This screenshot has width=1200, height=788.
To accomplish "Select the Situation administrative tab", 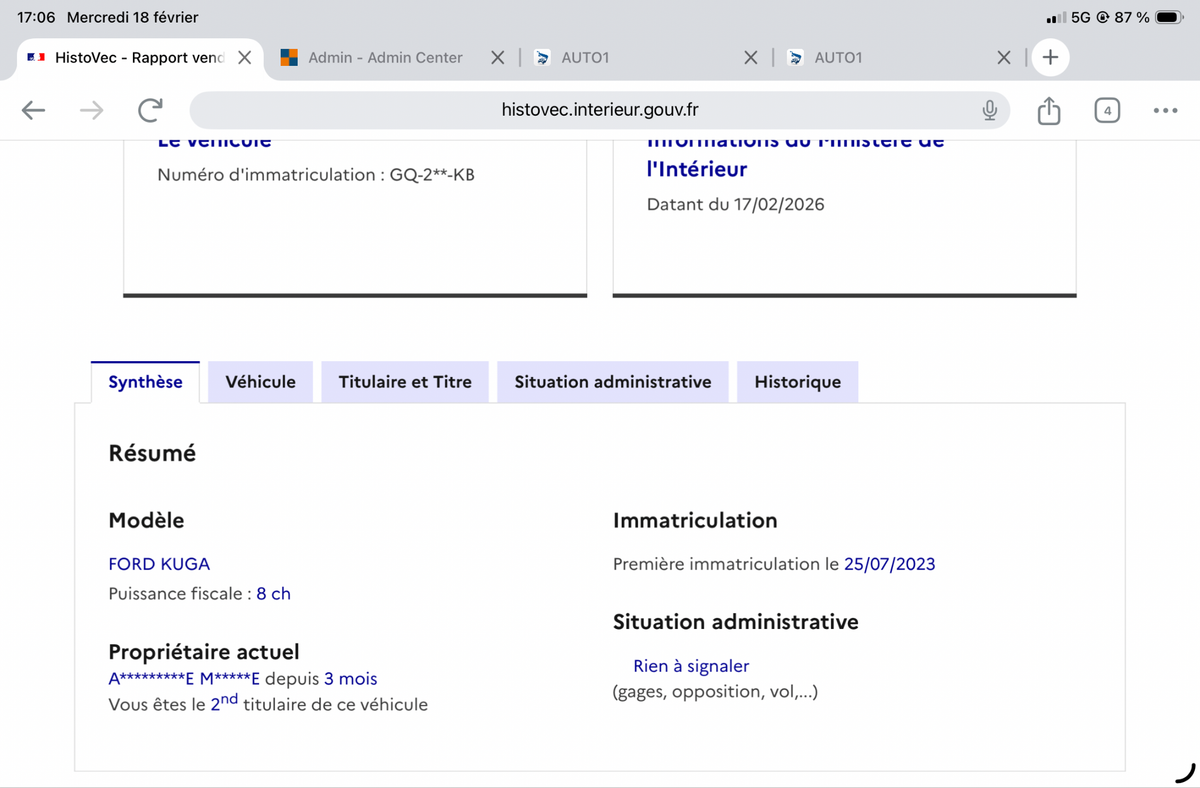I will tap(612, 382).
